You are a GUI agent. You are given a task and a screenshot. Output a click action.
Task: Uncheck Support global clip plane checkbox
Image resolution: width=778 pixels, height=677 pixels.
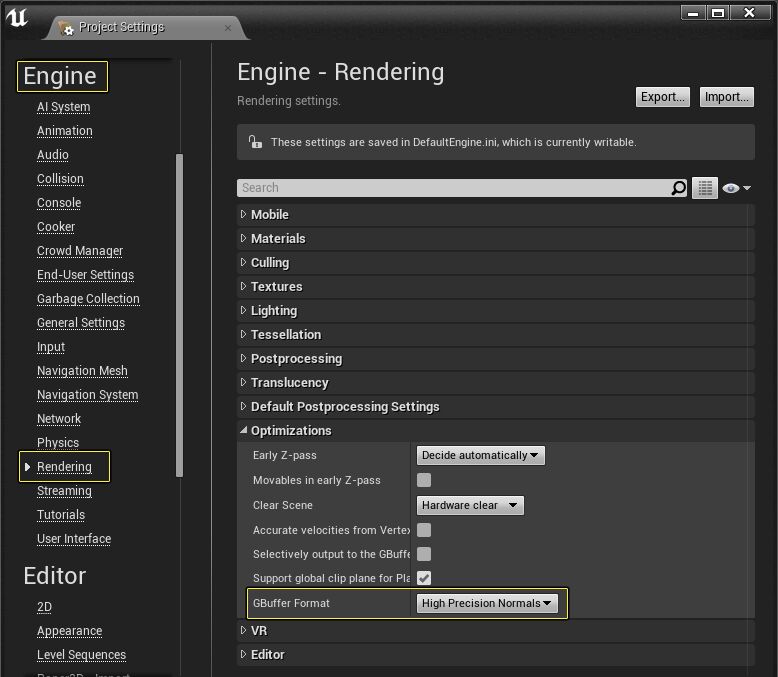point(424,578)
